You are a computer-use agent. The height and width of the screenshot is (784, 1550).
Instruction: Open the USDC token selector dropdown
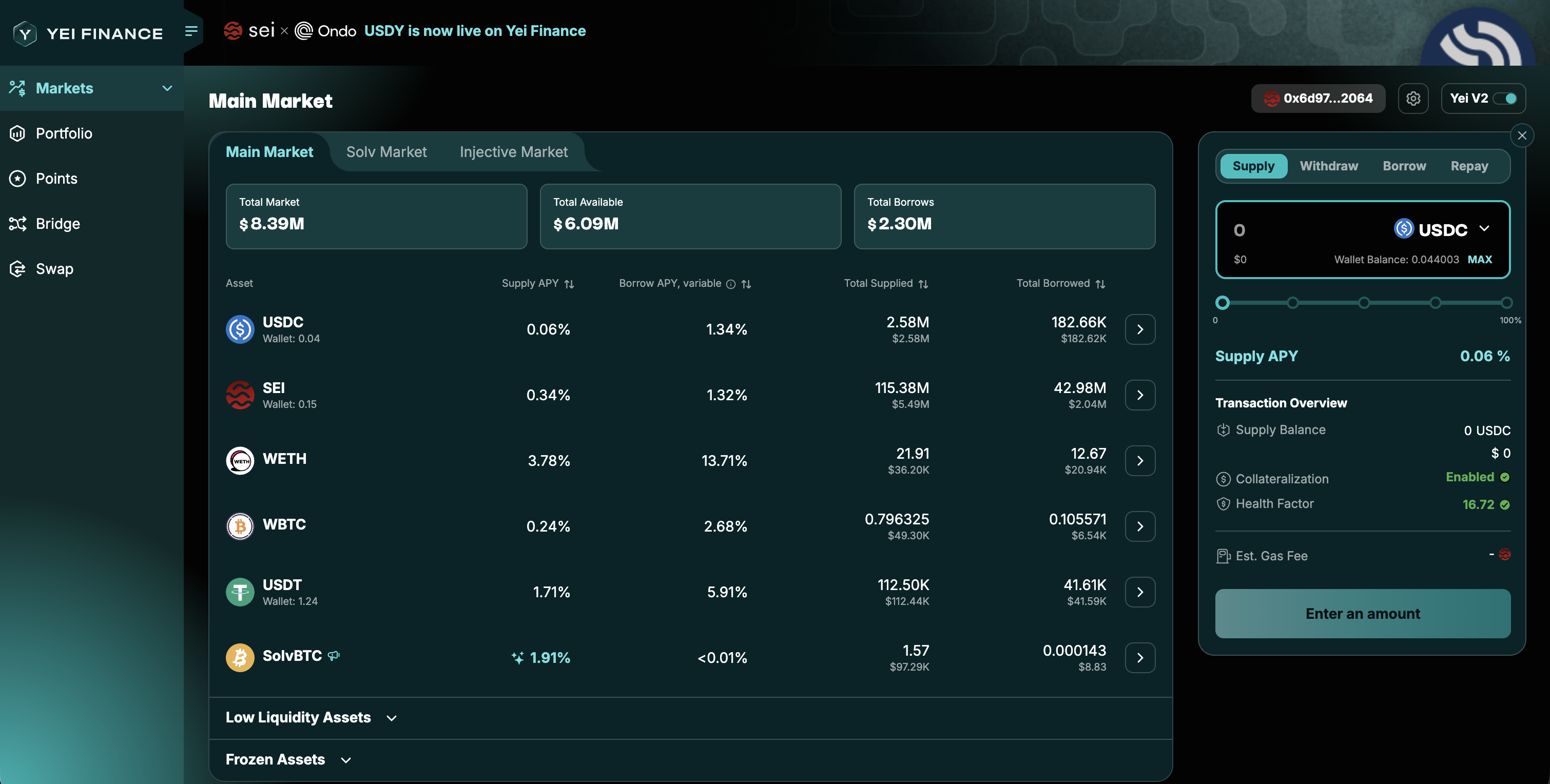point(1442,229)
